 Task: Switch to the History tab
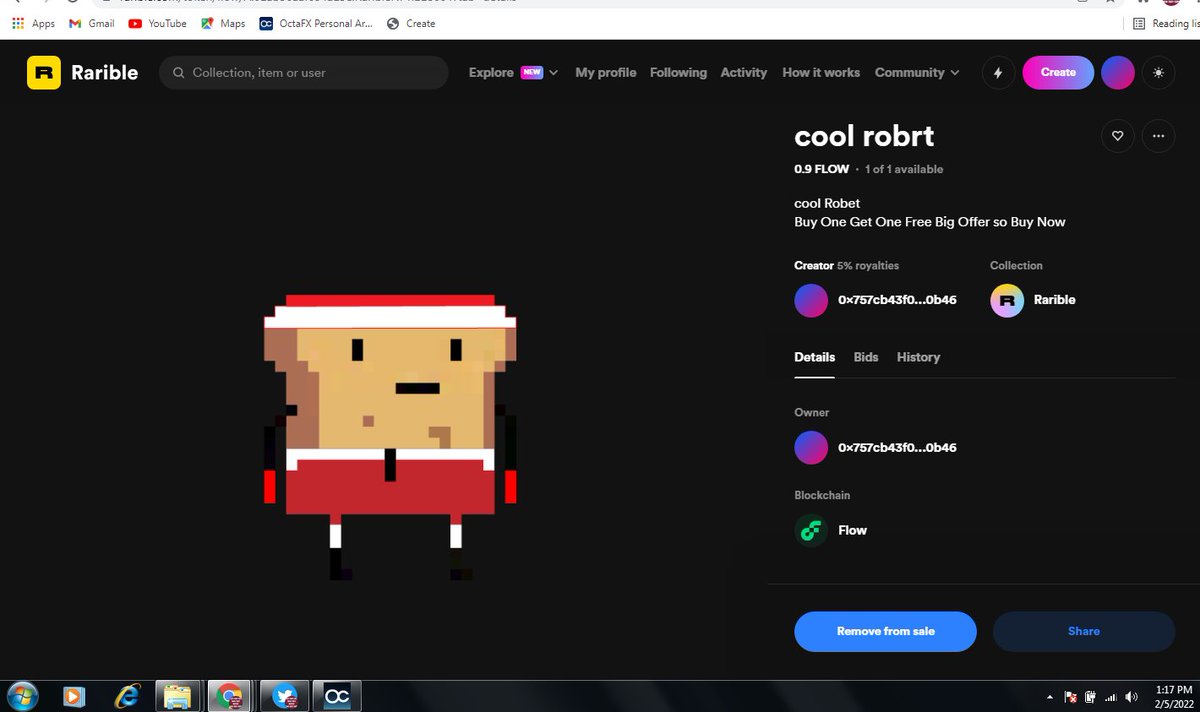click(918, 357)
